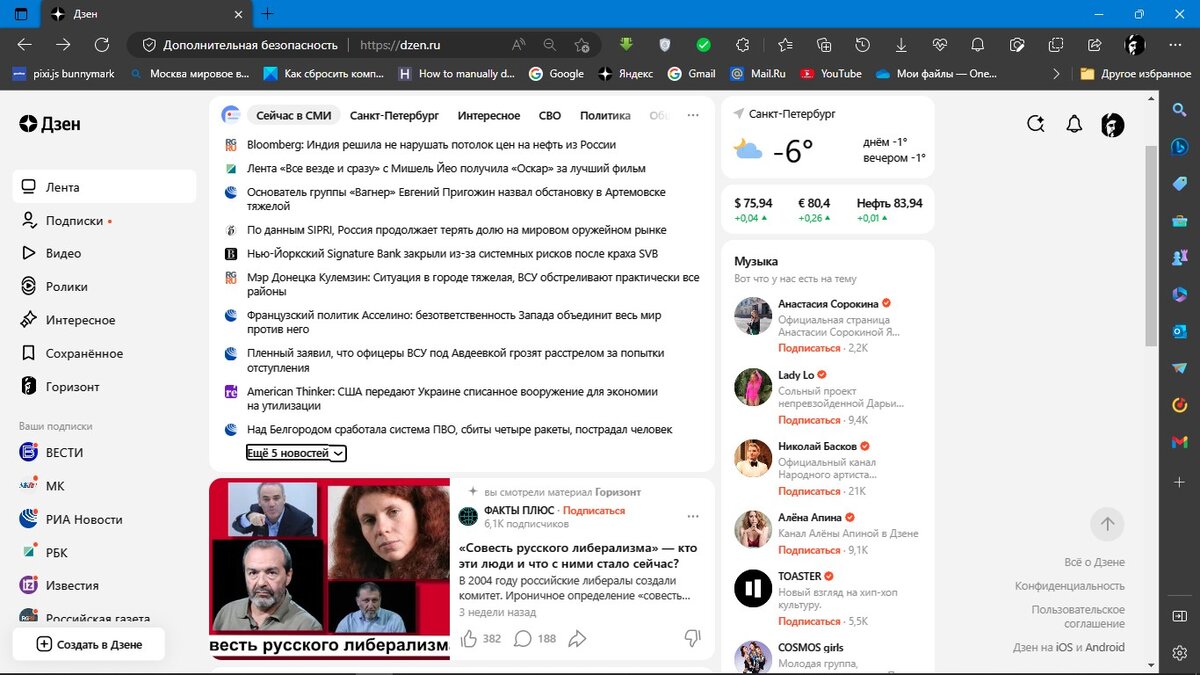Open American Thinker headline
1200x675 pixels.
452,399
